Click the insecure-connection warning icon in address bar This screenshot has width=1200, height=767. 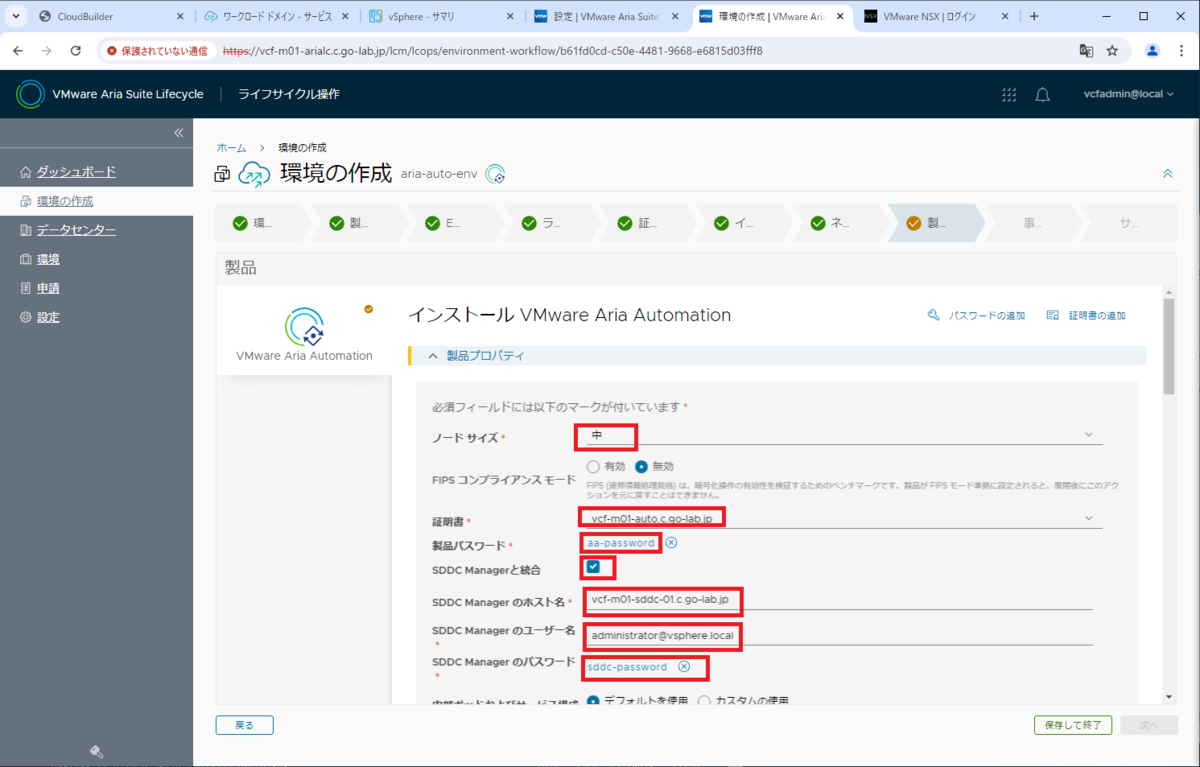111,50
